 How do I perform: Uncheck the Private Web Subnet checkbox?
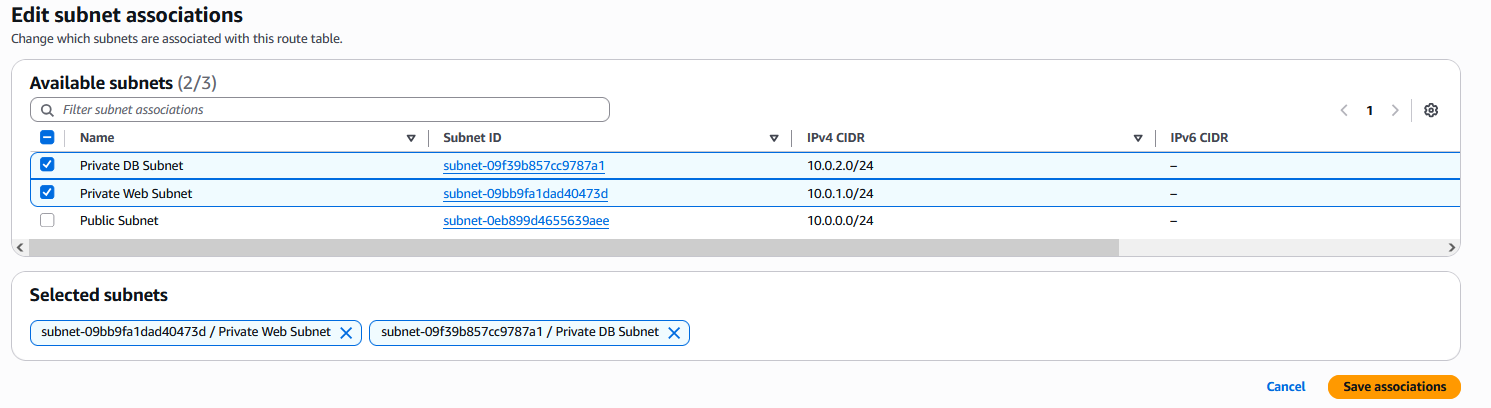(47, 193)
